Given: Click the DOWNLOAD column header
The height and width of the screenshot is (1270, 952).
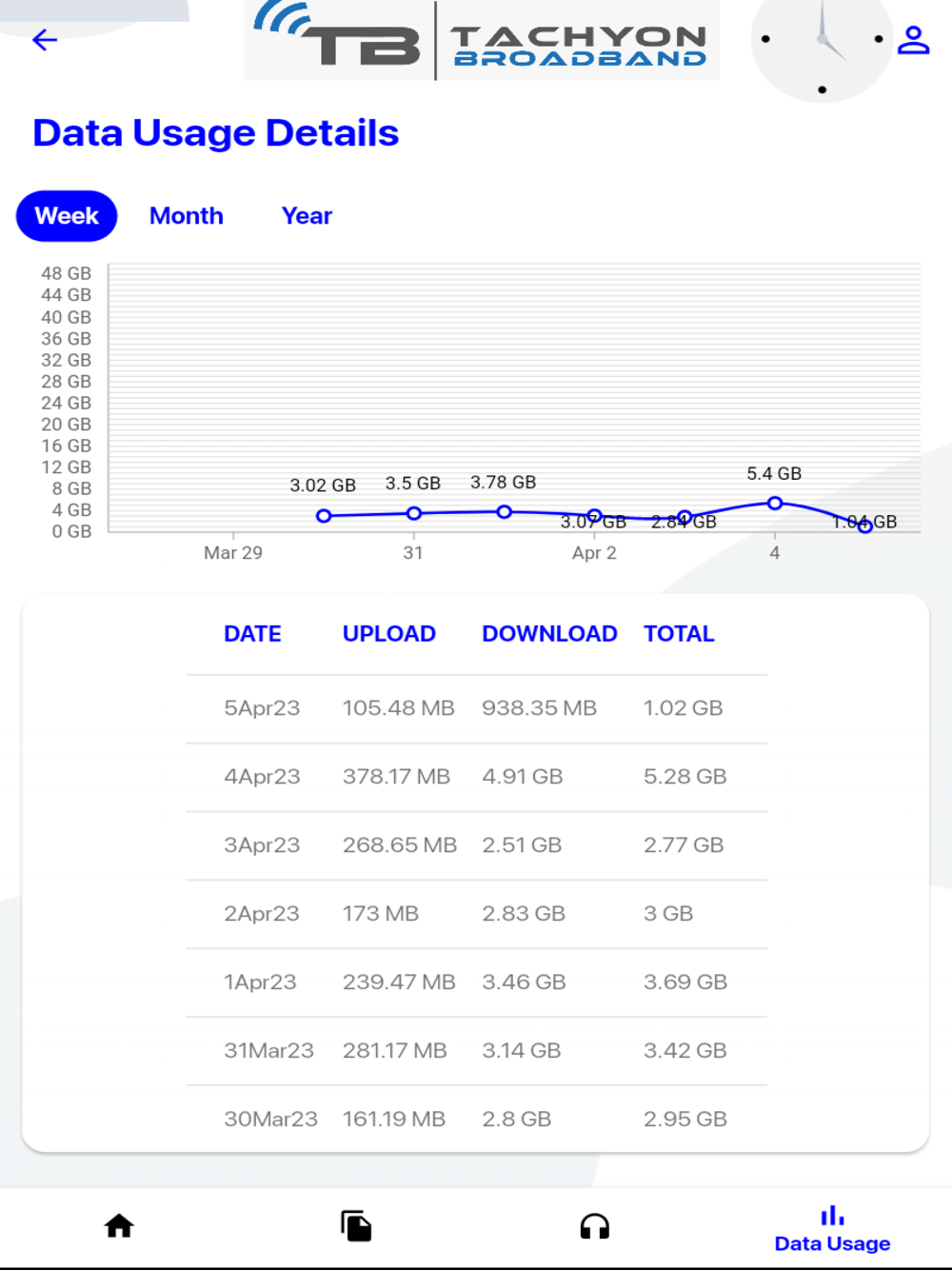Looking at the screenshot, I should [x=549, y=634].
